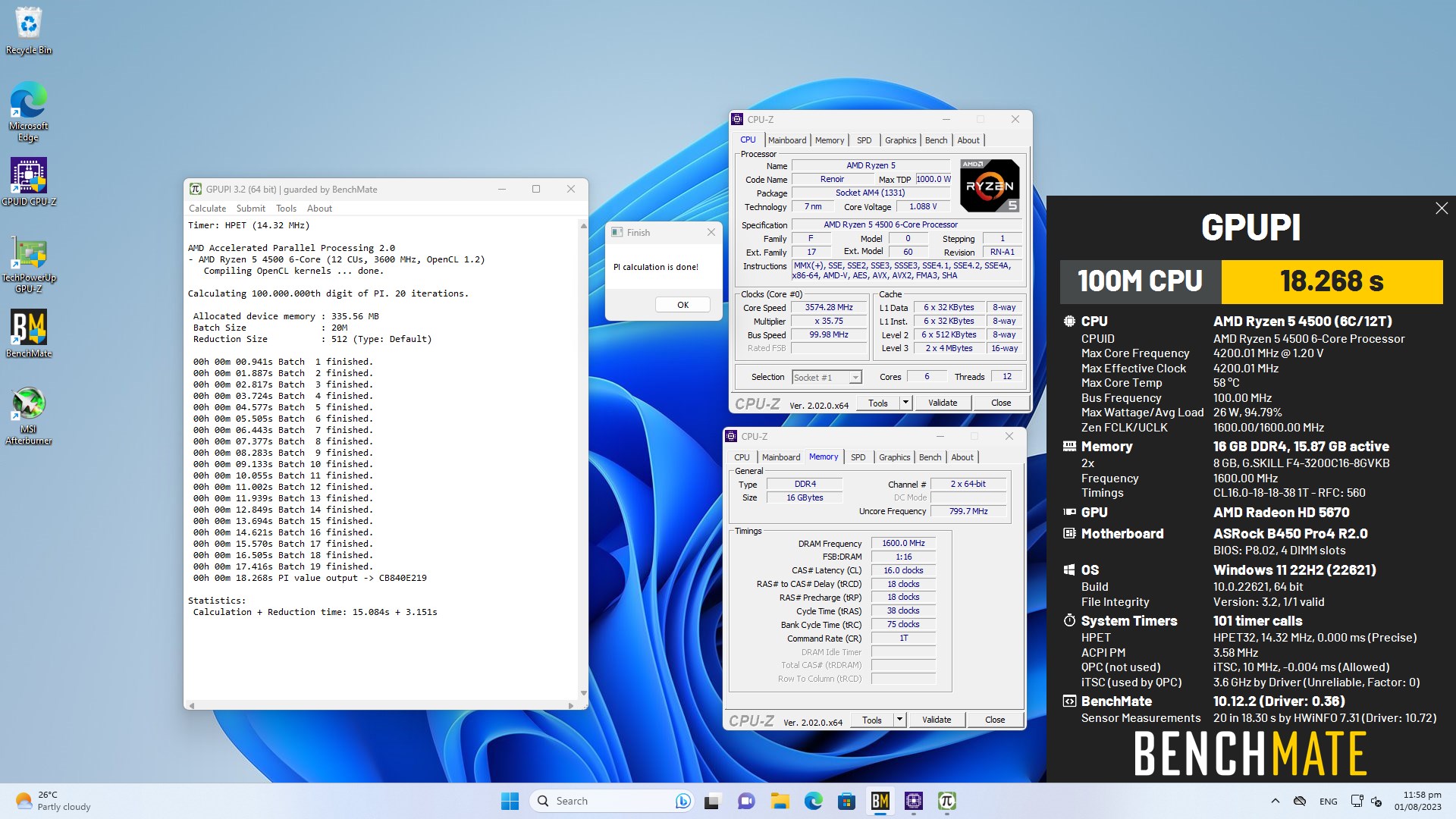Launch BenchMate desktop shortcut

click(x=29, y=333)
